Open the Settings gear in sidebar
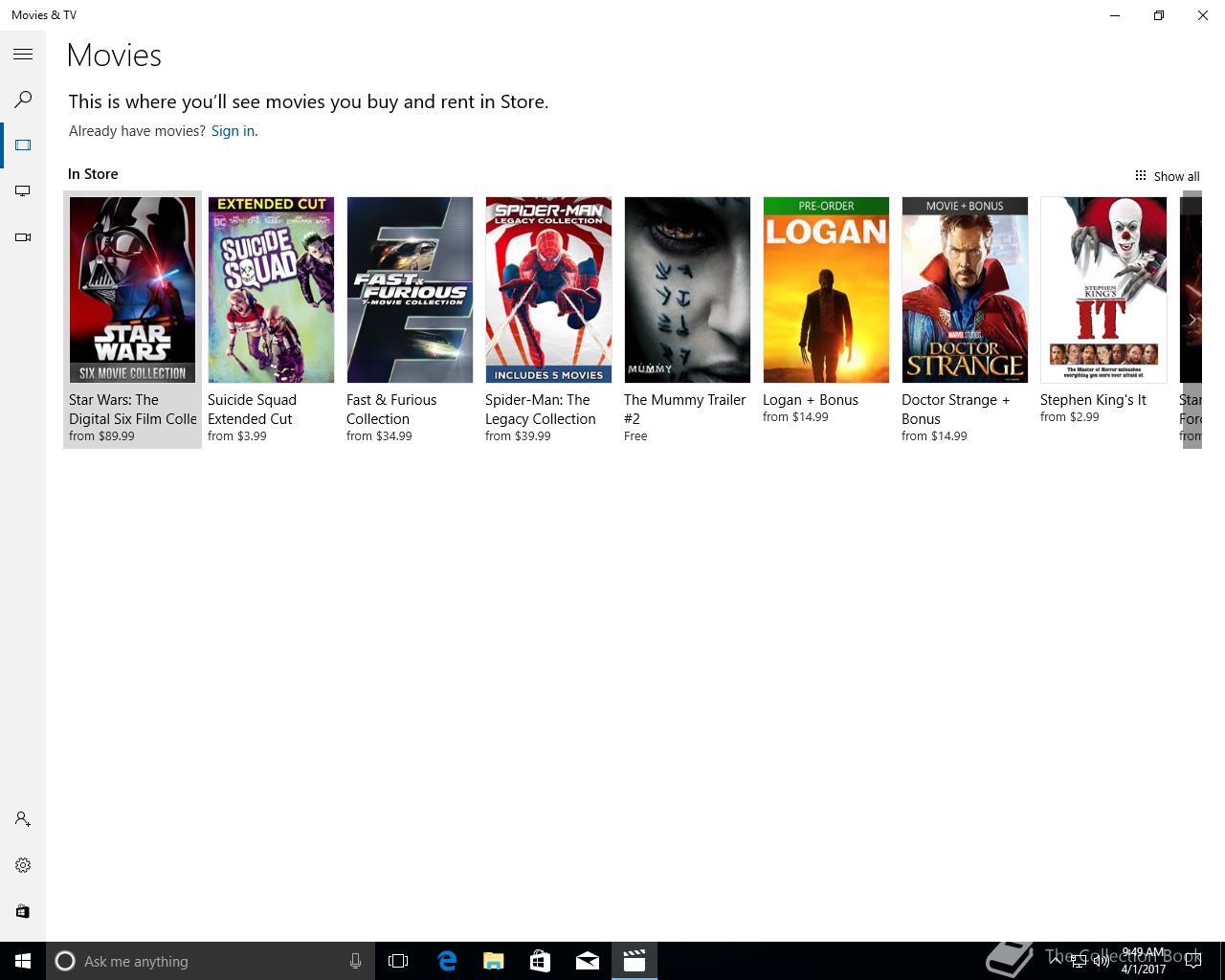This screenshot has width=1225, height=980. [23, 865]
